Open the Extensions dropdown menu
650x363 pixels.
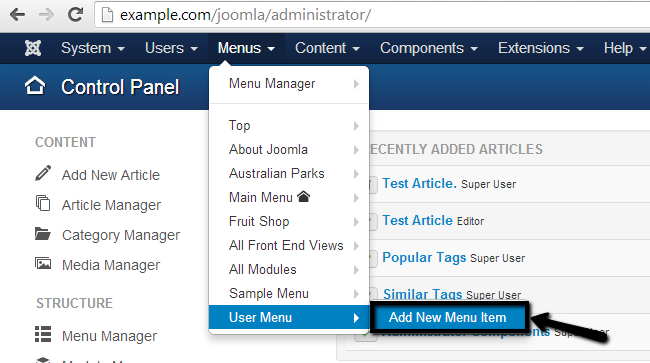(541, 48)
